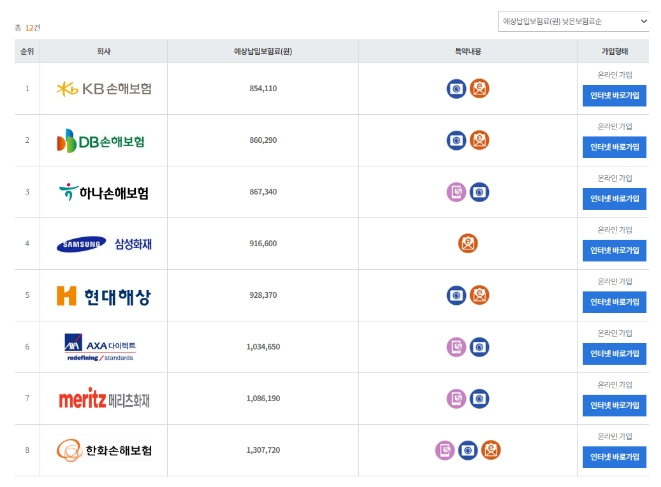Click 인터넷 바로가입 button for 현대해상

point(614,302)
